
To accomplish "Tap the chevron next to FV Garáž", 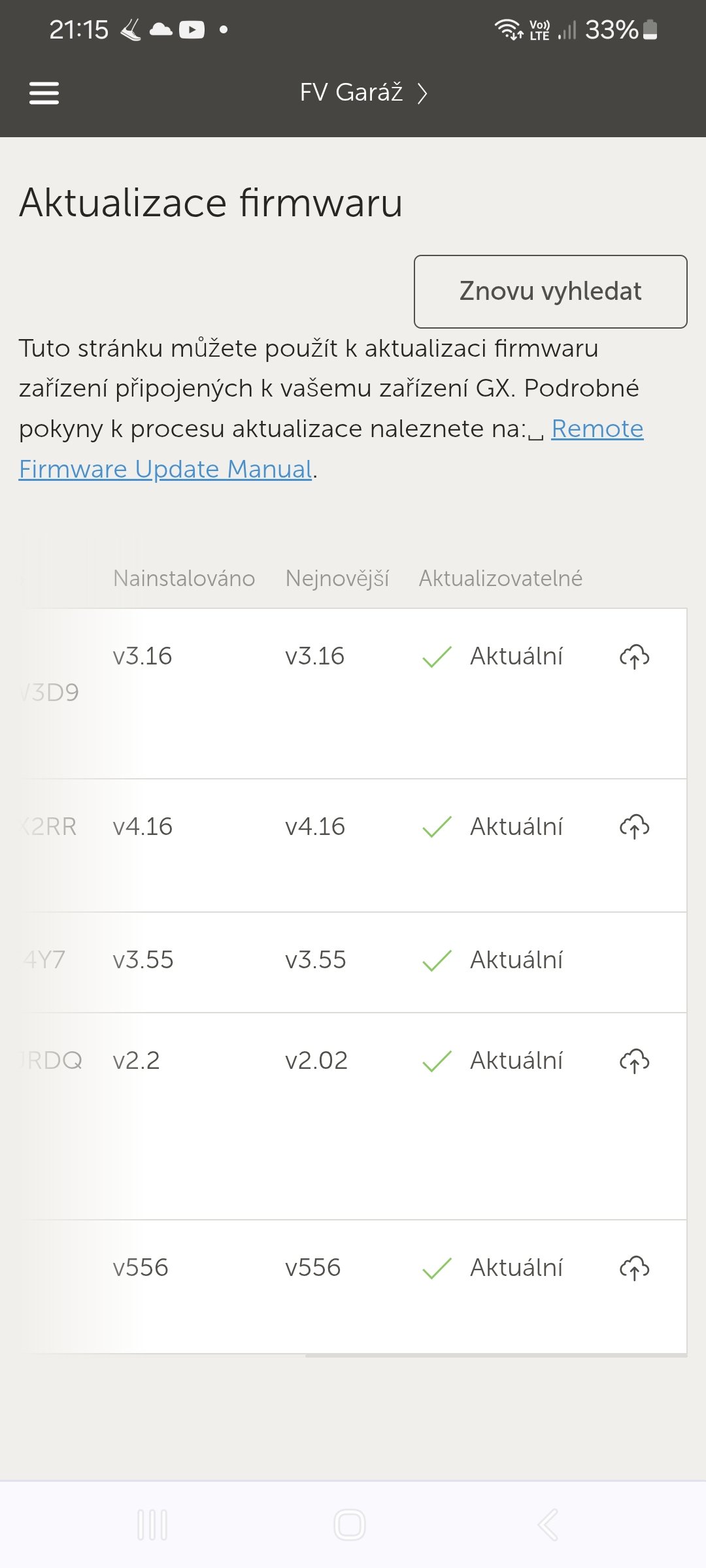I will [x=423, y=93].
